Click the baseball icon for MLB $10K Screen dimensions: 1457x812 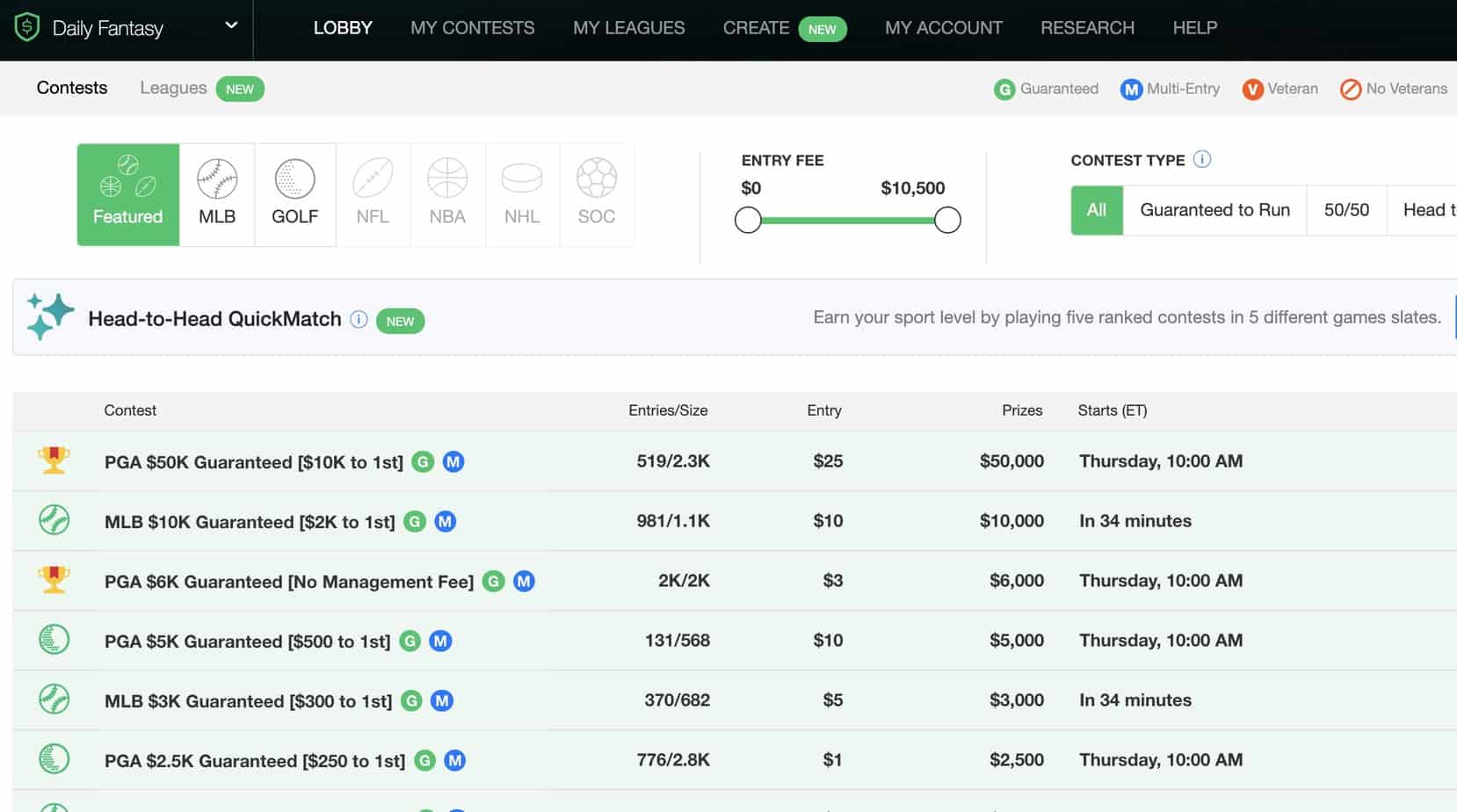click(54, 520)
